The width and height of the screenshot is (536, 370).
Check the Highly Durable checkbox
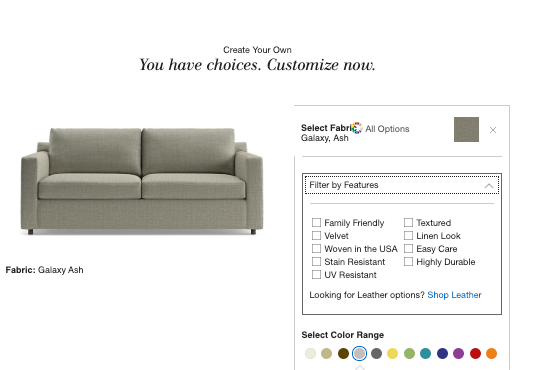[408, 262]
